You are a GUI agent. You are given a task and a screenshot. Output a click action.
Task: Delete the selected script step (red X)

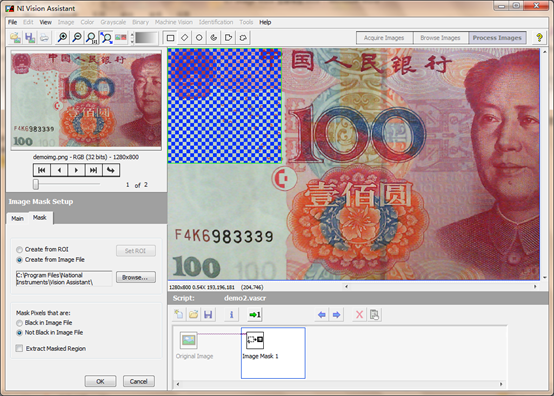(359, 314)
